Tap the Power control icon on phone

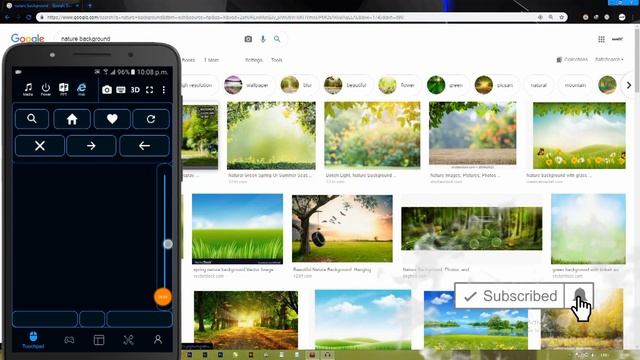(46, 89)
